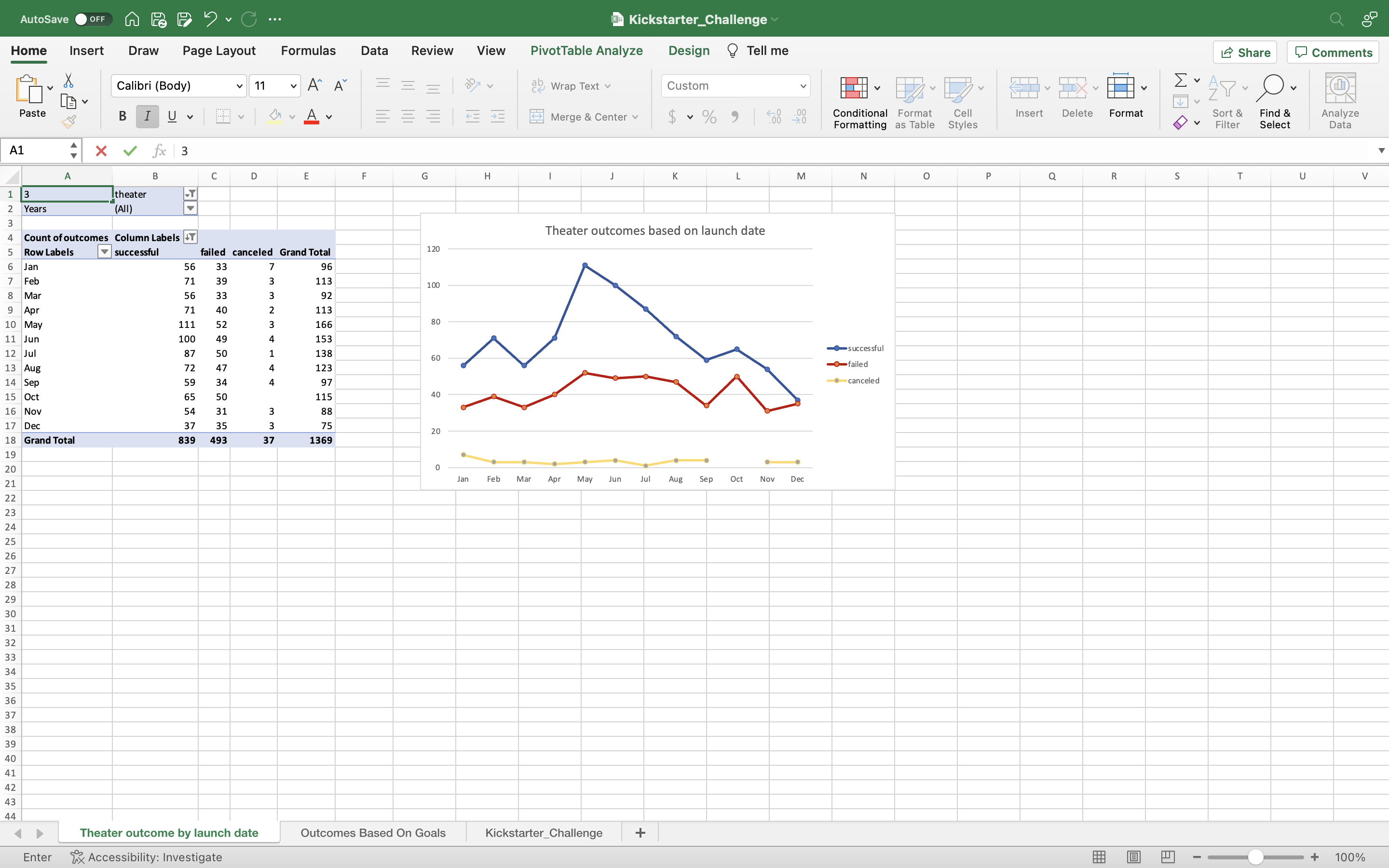Image resolution: width=1389 pixels, height=868 pixels.
Task: Toggle bold formatting
Action: pos(122,116)
